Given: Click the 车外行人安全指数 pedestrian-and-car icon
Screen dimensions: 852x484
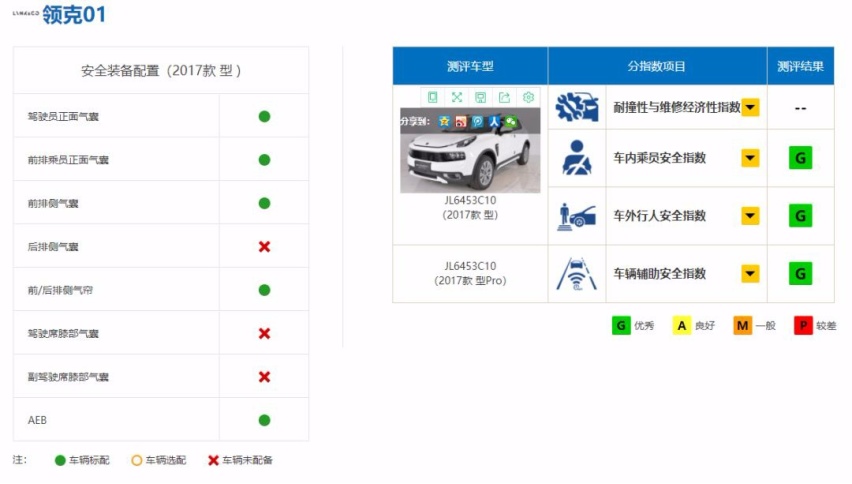Looking at the screenshot, I should coord(577,216).
